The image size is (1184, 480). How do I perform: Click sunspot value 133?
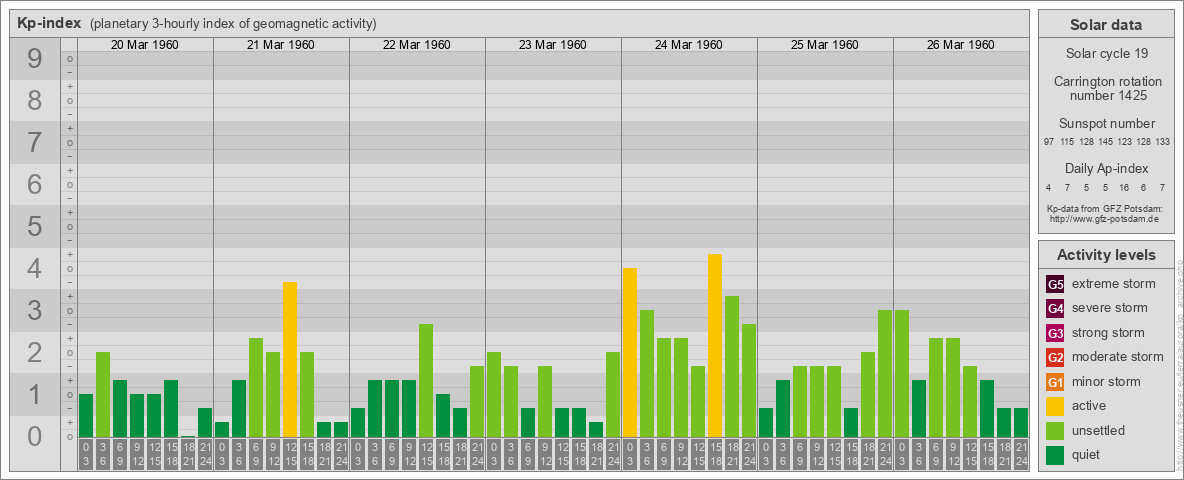[1163, 142]
